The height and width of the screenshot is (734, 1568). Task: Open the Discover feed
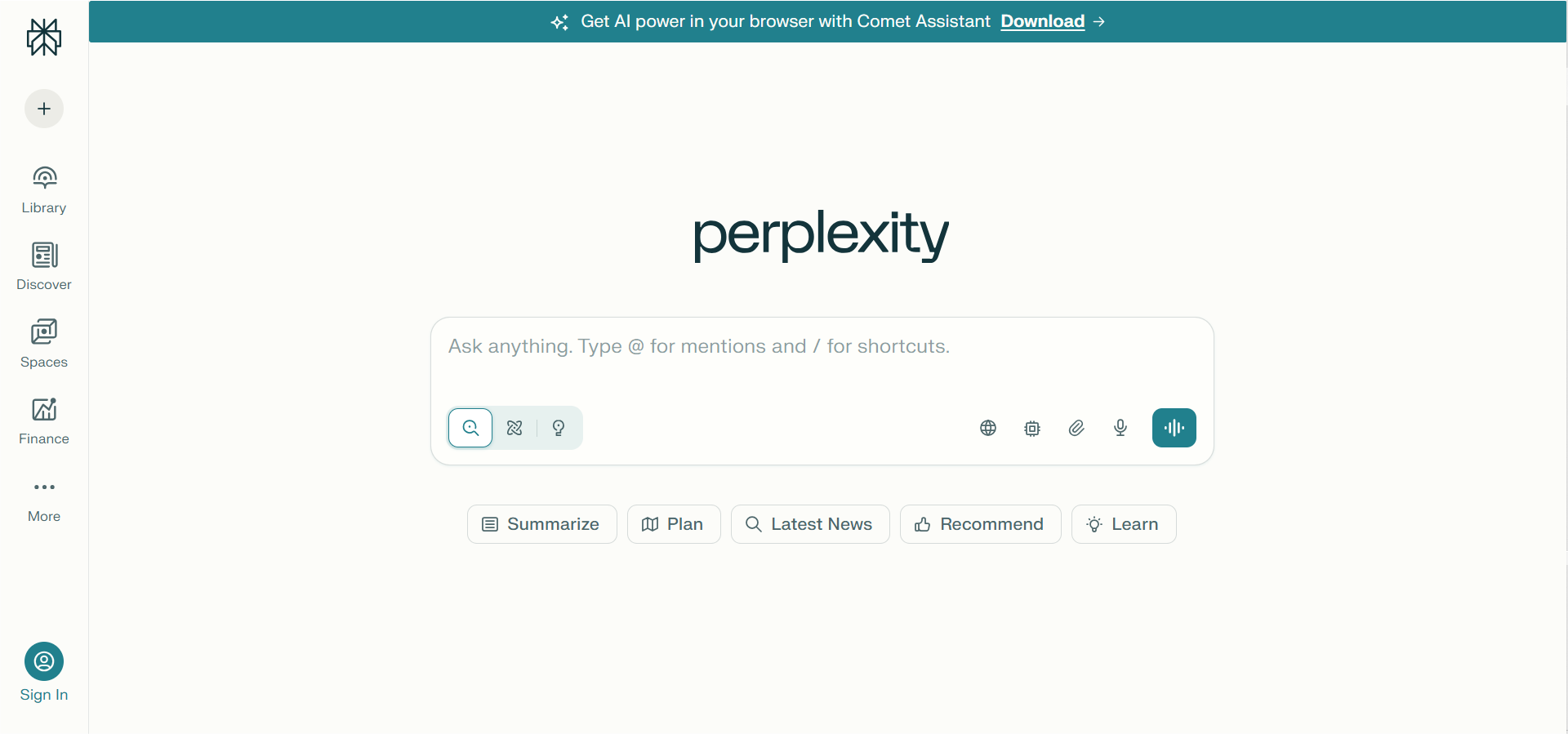(x=44, y=266)
